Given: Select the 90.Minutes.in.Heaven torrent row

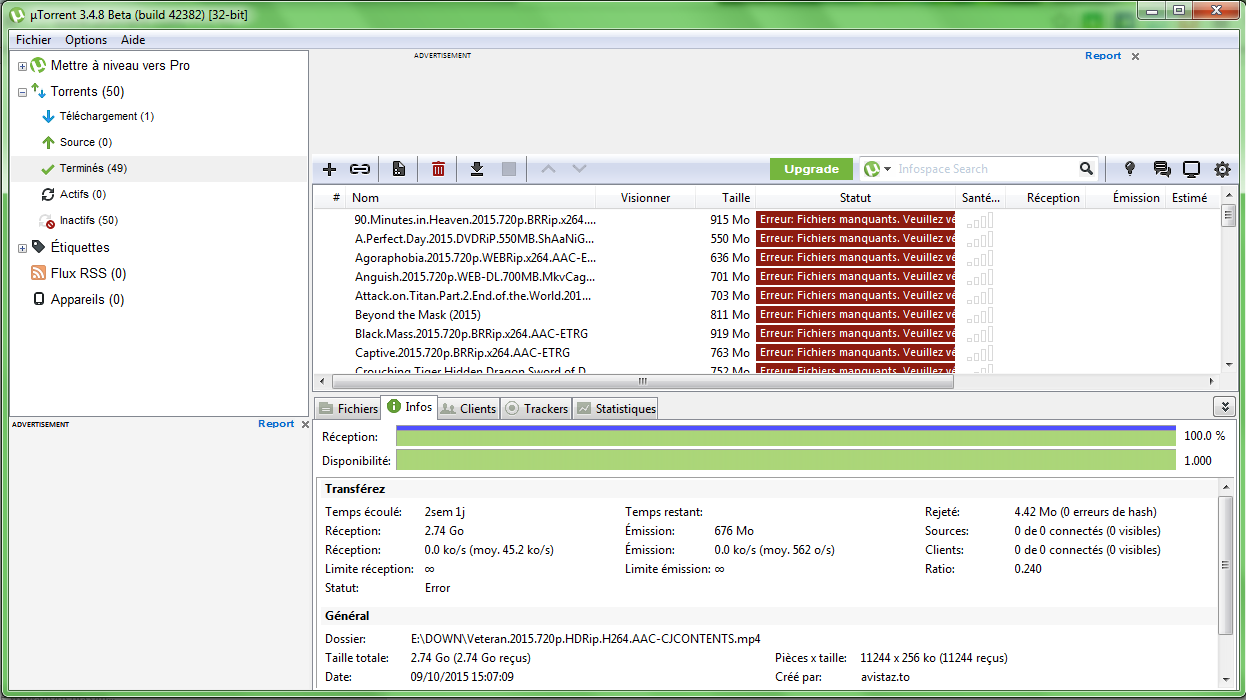Looking at the screenshot, I should click(768, 219).
